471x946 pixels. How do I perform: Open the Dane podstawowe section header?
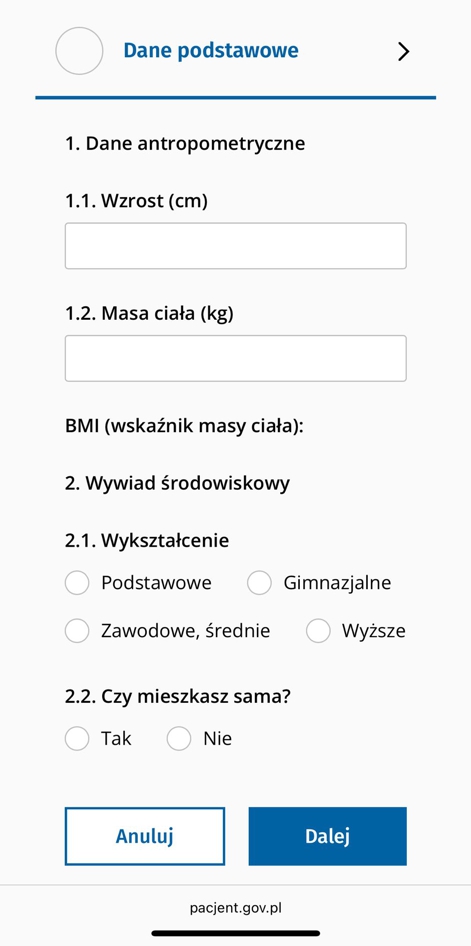click(x=211, y=51)
